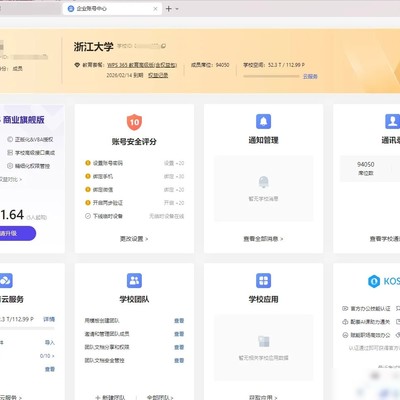The height and width of the screenshot is (400, 400).
Task: Click the icon next to 学校高级接口集成
Action: pyautogui.click(x=10, y=153)
